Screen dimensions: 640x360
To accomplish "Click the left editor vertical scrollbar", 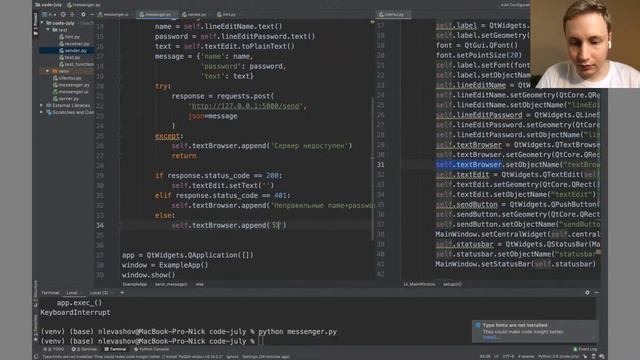I will [372, 167].
